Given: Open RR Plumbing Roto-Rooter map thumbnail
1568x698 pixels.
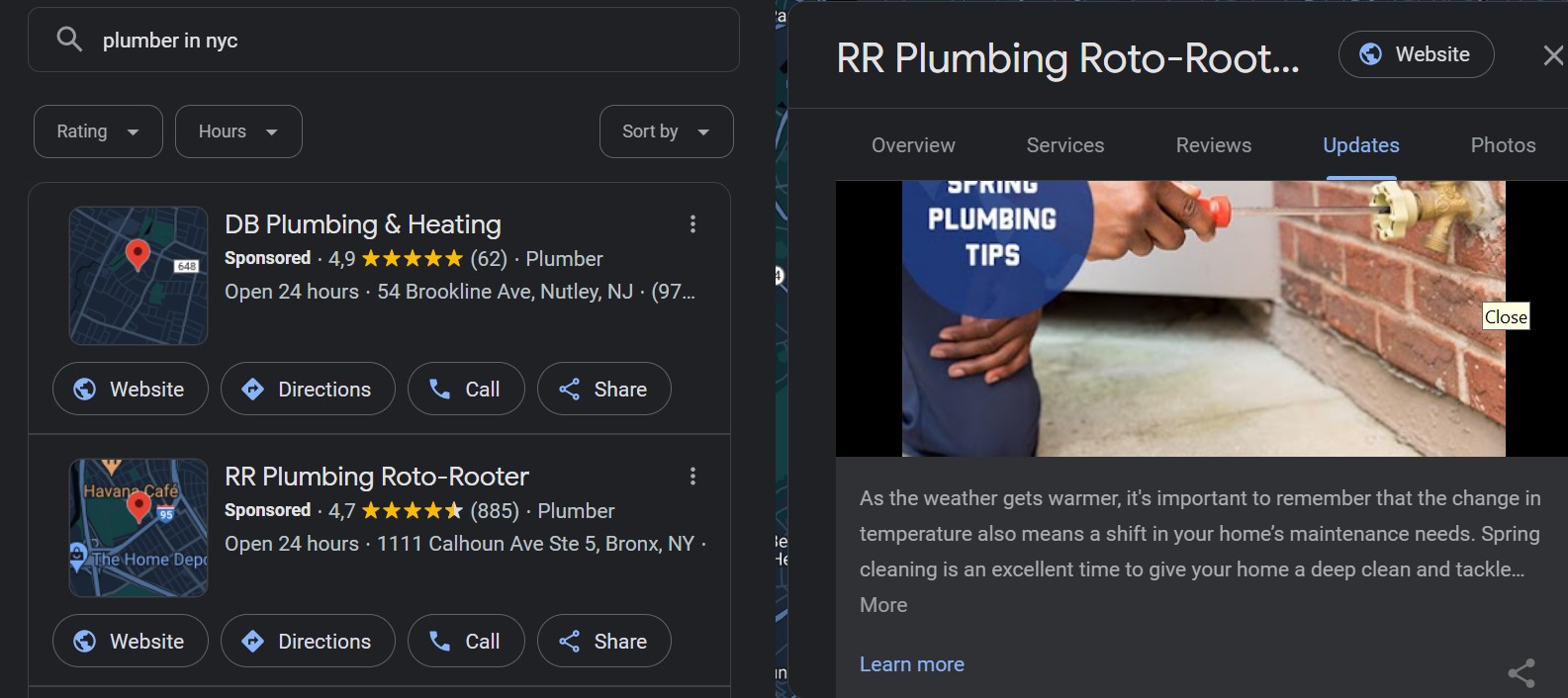Looking at the screenshot, I should [138, 528].
